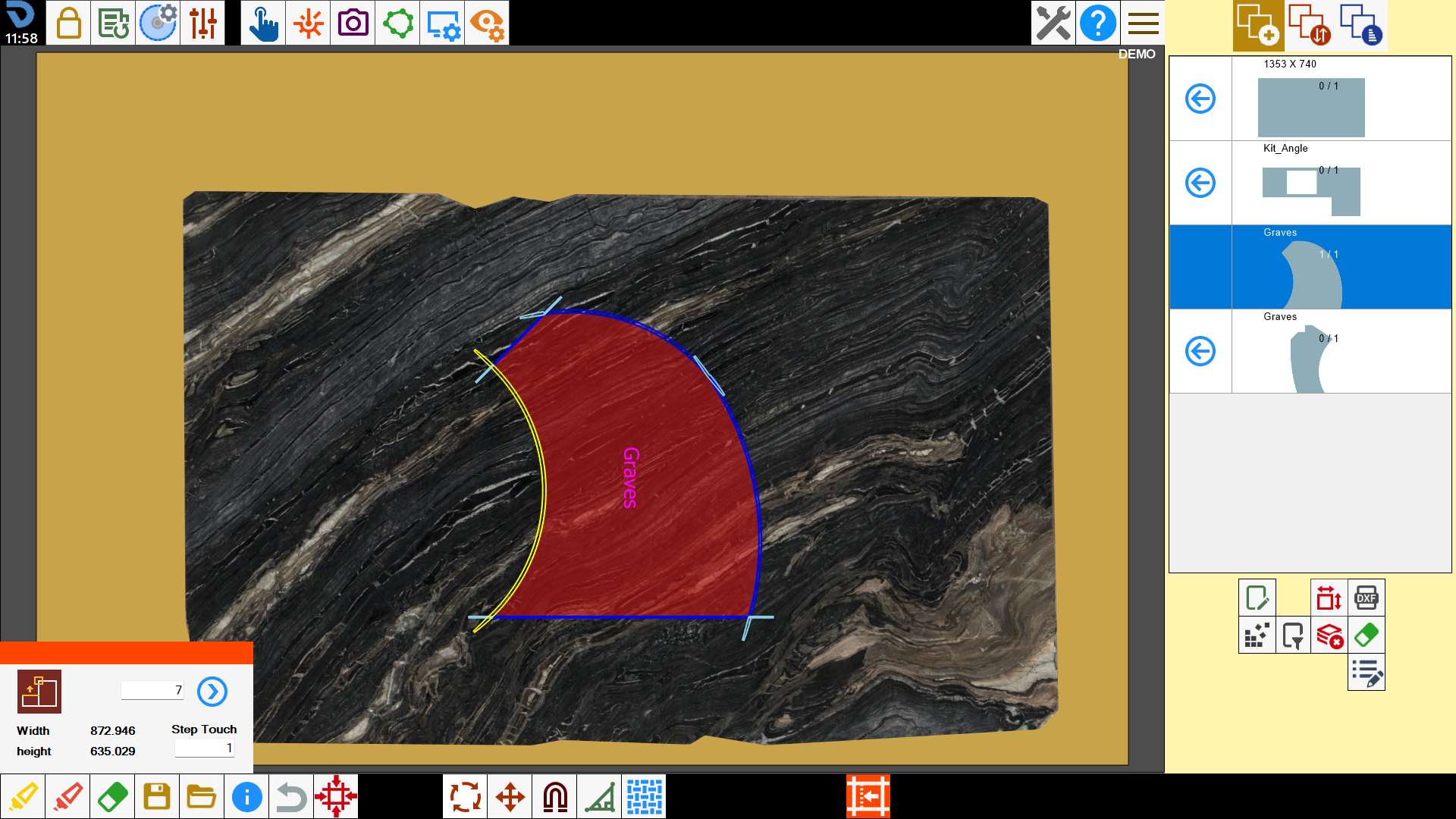
Task: Click the red highlighter tool
Action: (x=67, y=796)
